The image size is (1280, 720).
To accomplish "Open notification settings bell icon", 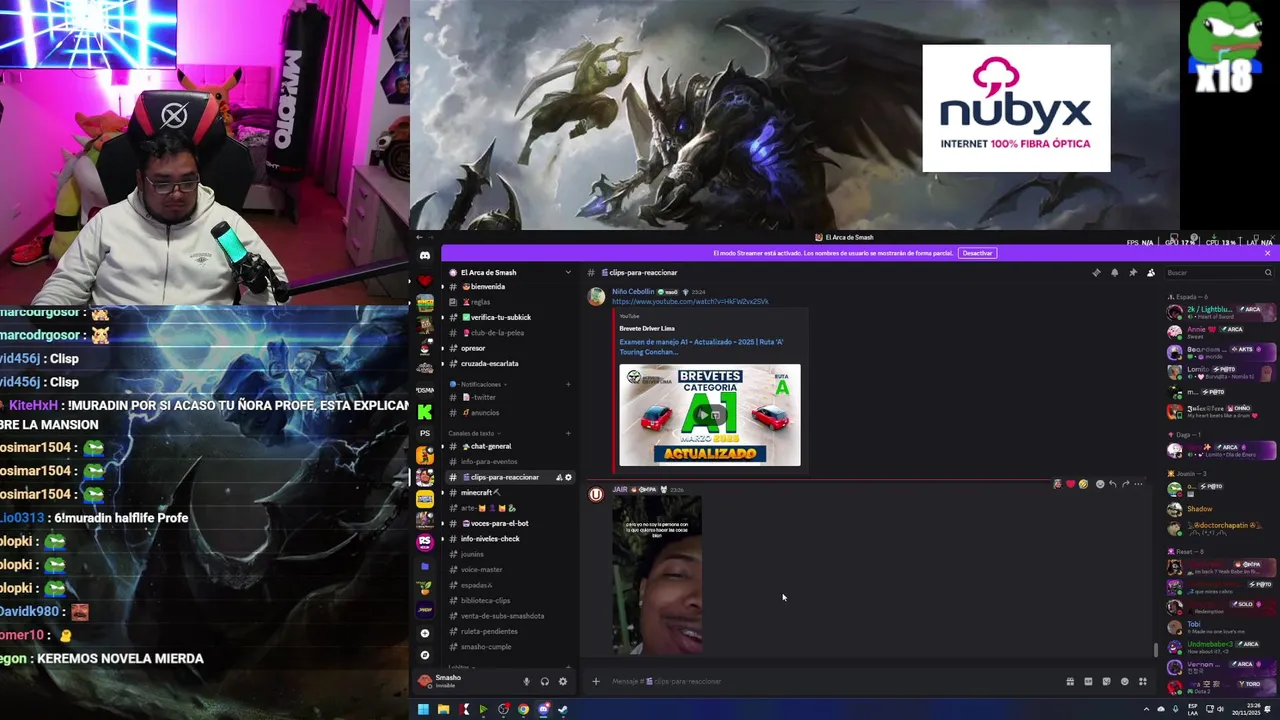I will 1114,272.
